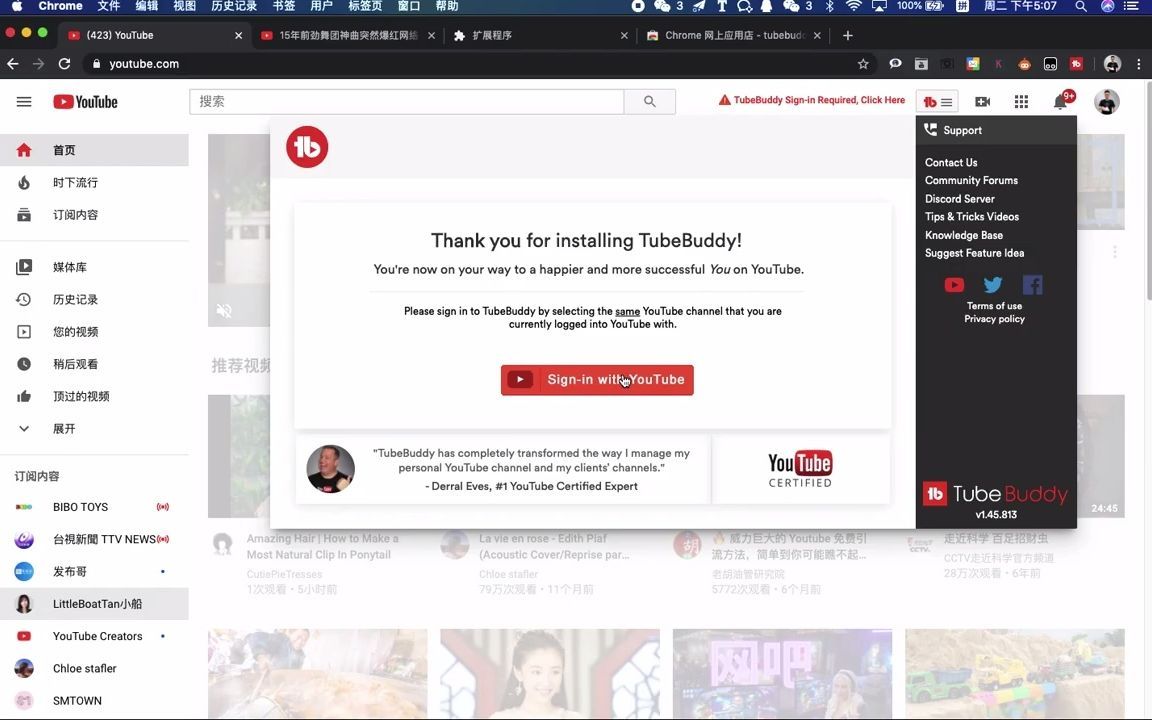Open YouTube Creators channel
1152x720 pixels.
point(94,636)
